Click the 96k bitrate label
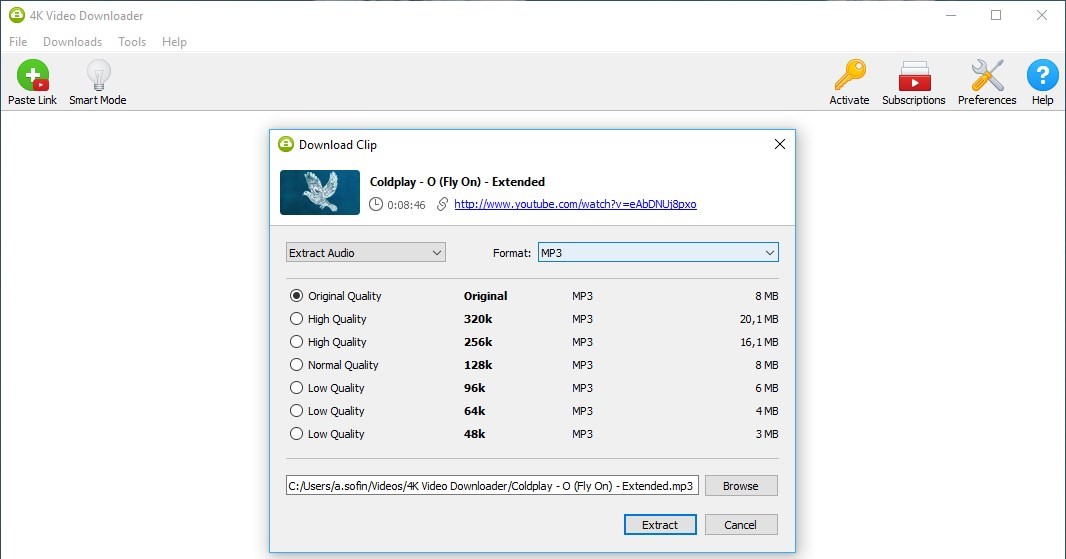The height and width of the screenshot is (559, 1066). 475,388
